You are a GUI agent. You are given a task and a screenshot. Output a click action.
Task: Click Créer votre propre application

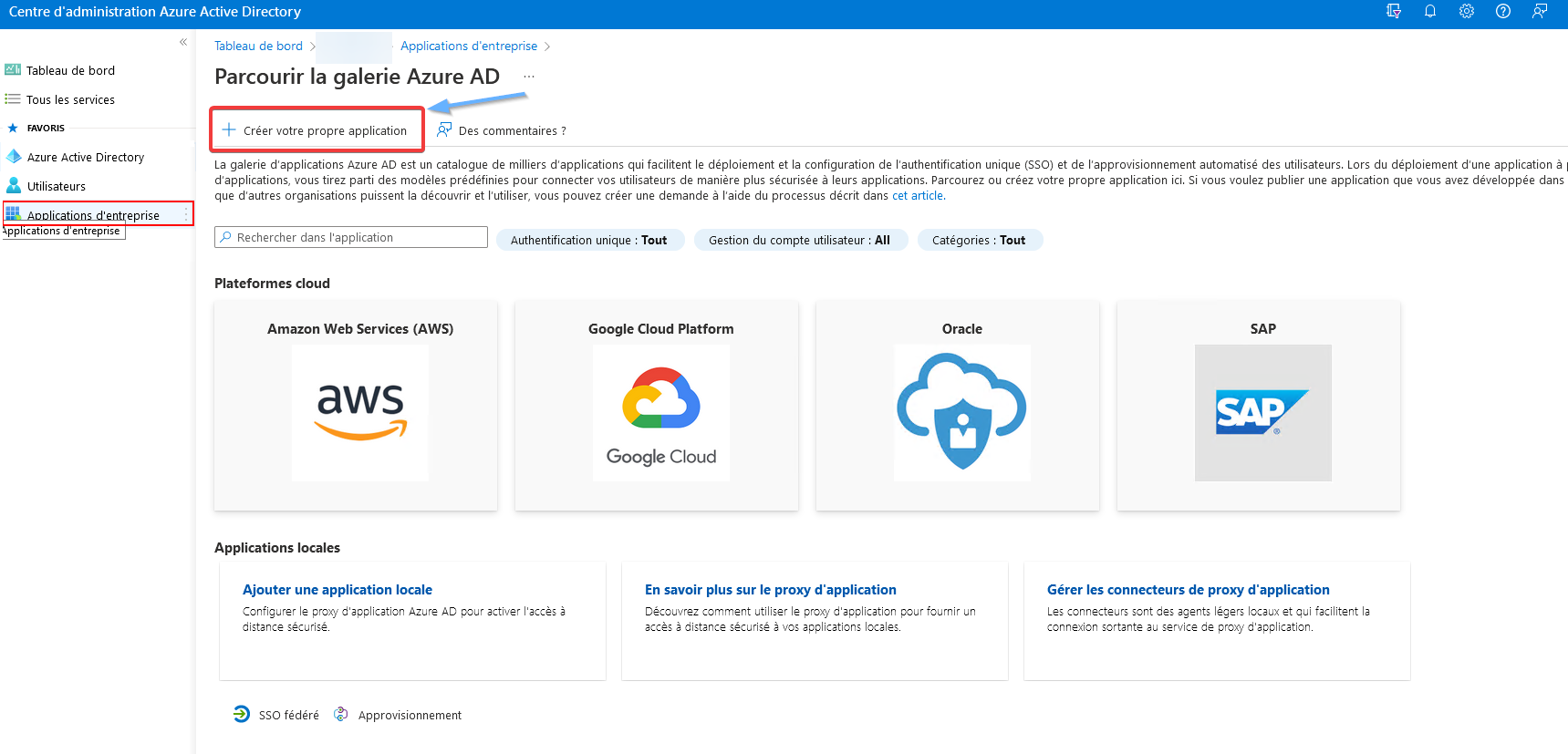[316, 131]
